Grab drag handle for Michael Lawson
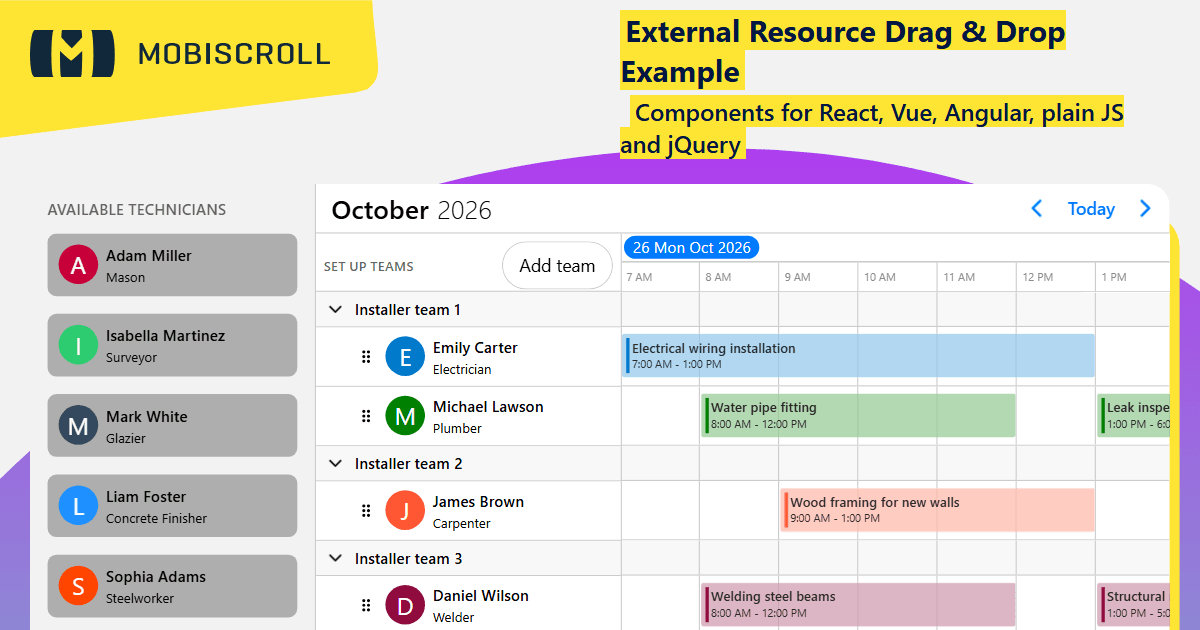 [366, 416]
